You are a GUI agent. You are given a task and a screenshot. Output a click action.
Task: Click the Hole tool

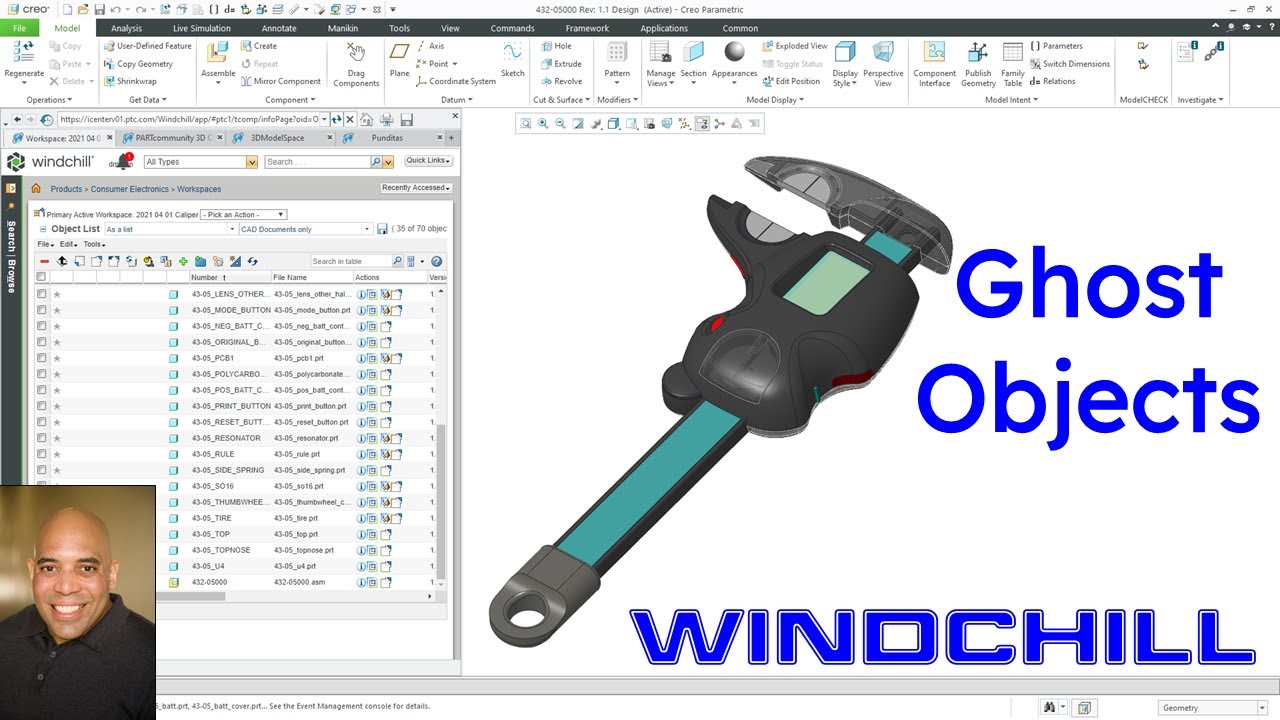[557, 46]
